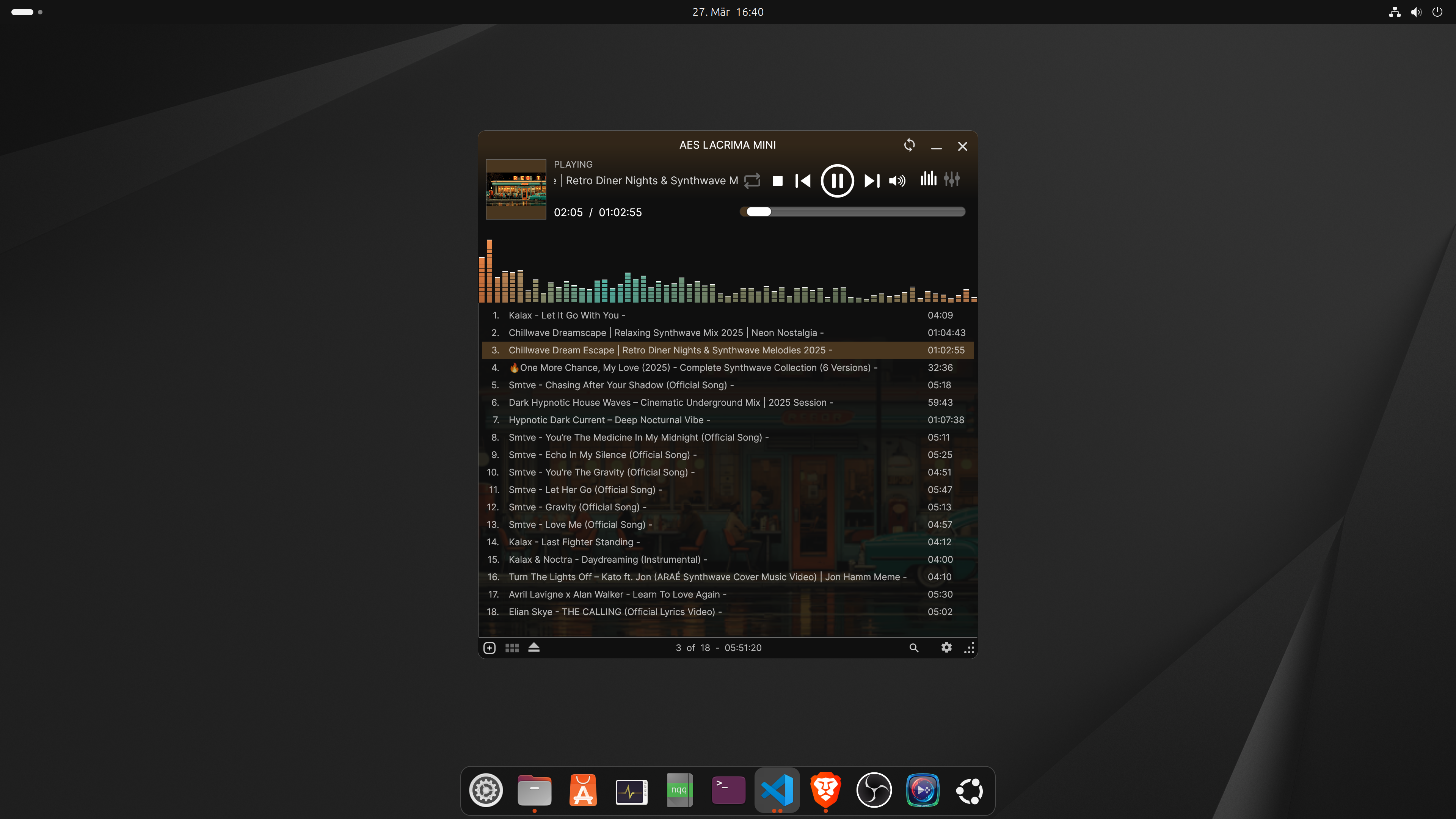Viewport: 1456px width, 819px height.
Task: Open the clock '27. Mär 16:40' calendar
Action: [728, 12]
